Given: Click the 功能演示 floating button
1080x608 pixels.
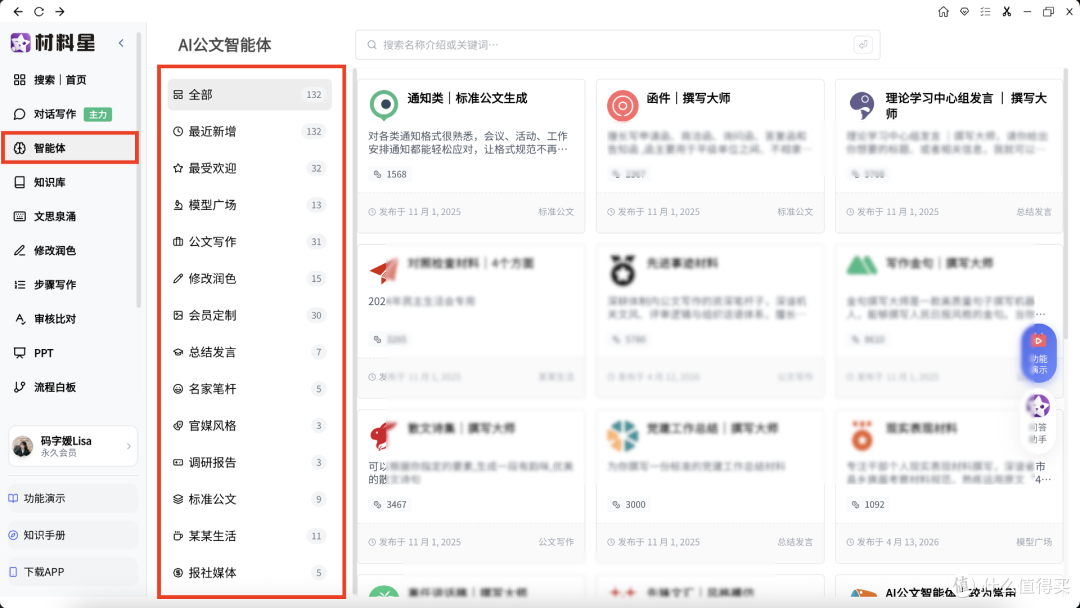Looking at the screenshot, I should 1038,353.
